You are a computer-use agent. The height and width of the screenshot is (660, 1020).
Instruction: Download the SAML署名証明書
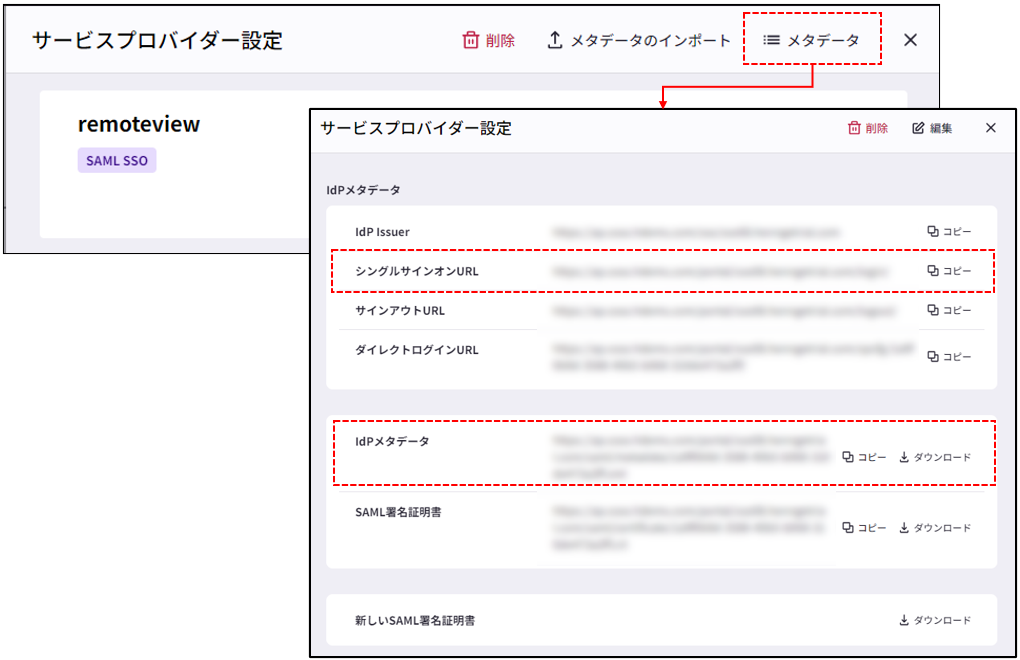[x=935, y=528]
